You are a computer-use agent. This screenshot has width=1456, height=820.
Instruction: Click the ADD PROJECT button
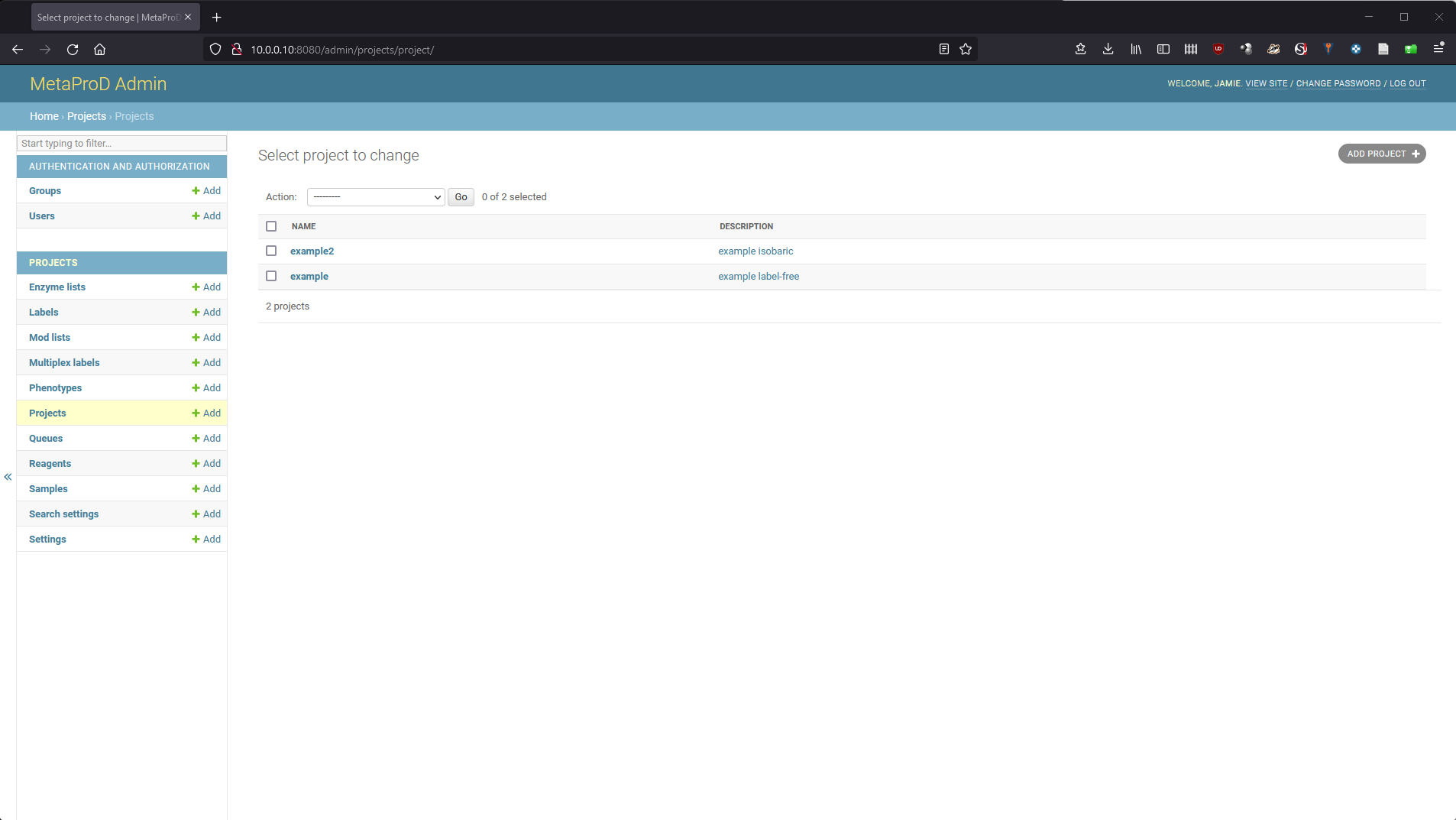tap(1382, 154)
